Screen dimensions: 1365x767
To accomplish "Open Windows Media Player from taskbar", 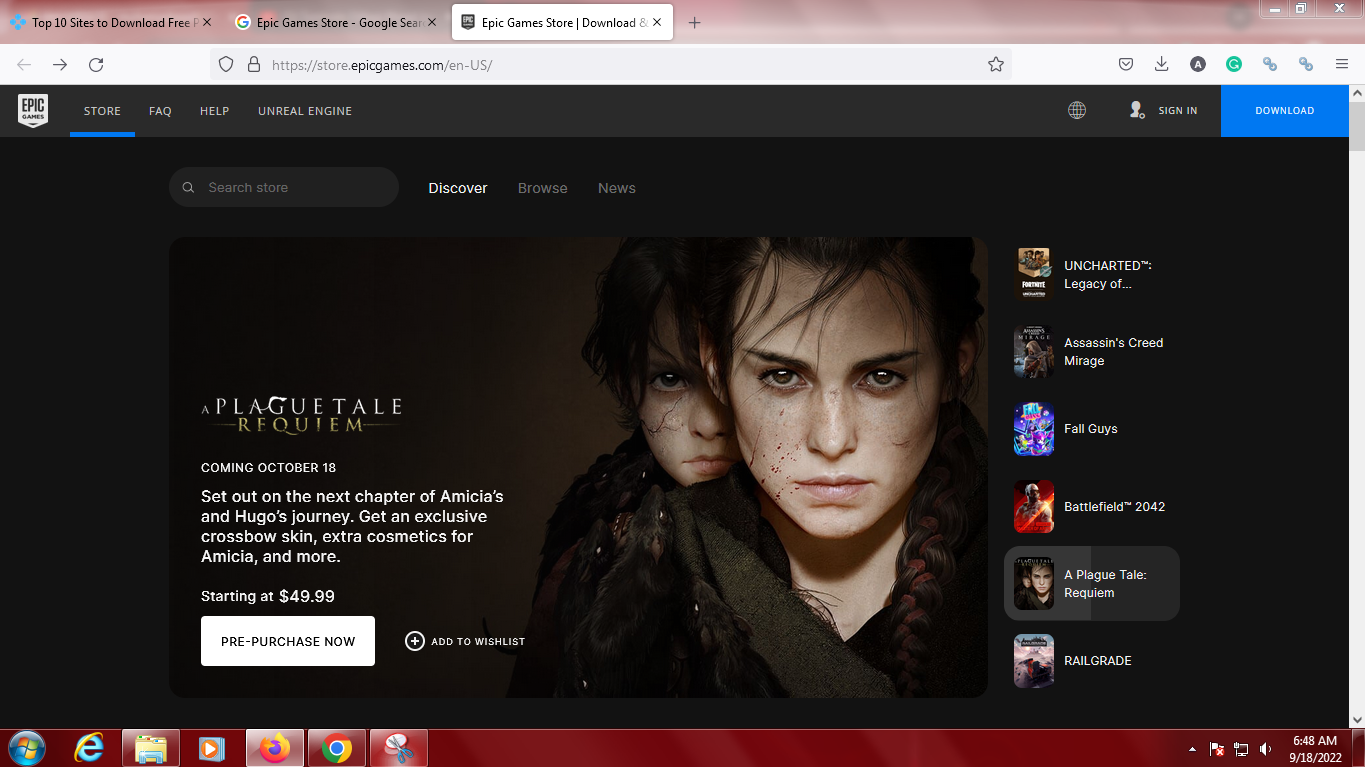I will [x=211, y=748].
